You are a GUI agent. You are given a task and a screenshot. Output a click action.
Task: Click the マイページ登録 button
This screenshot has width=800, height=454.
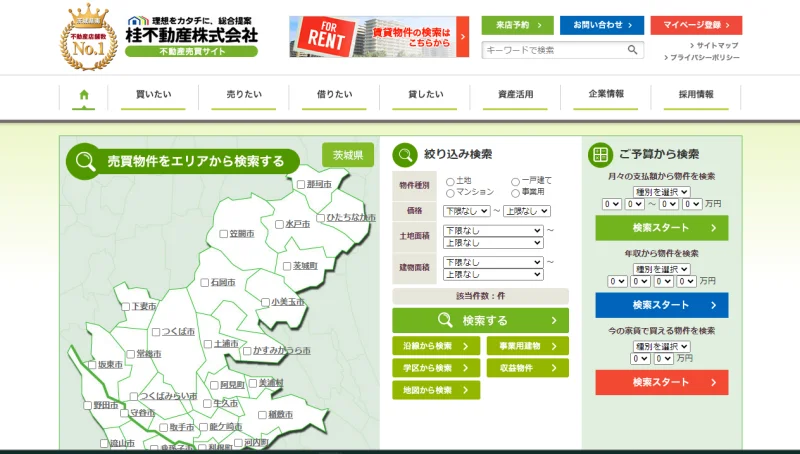coord(696,25)
